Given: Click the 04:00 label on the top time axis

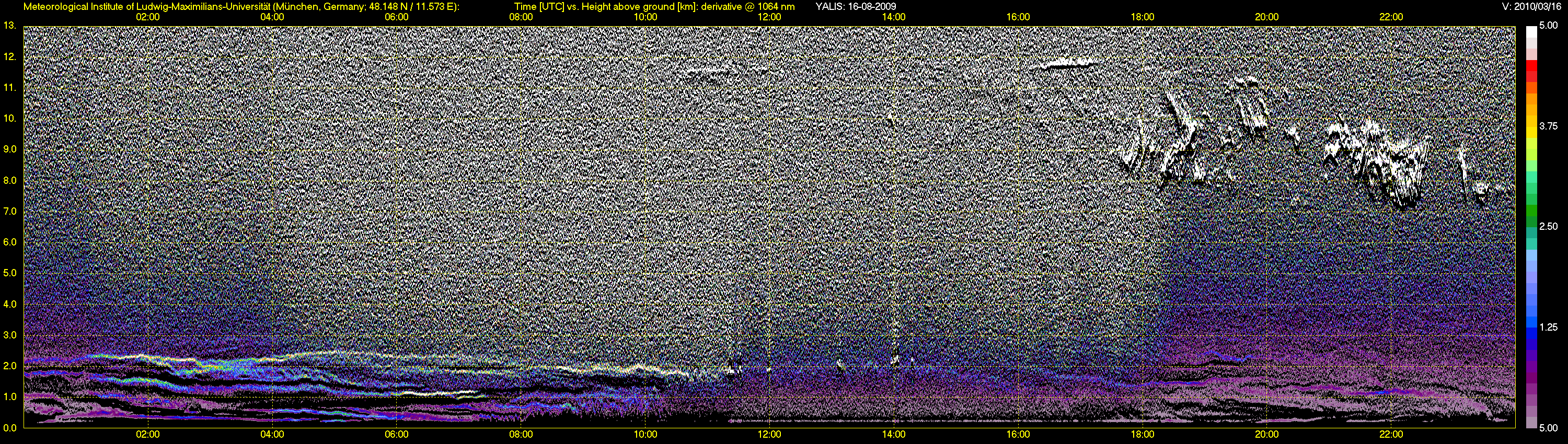Looking at the screenshot, I should (x=272, y=17).
